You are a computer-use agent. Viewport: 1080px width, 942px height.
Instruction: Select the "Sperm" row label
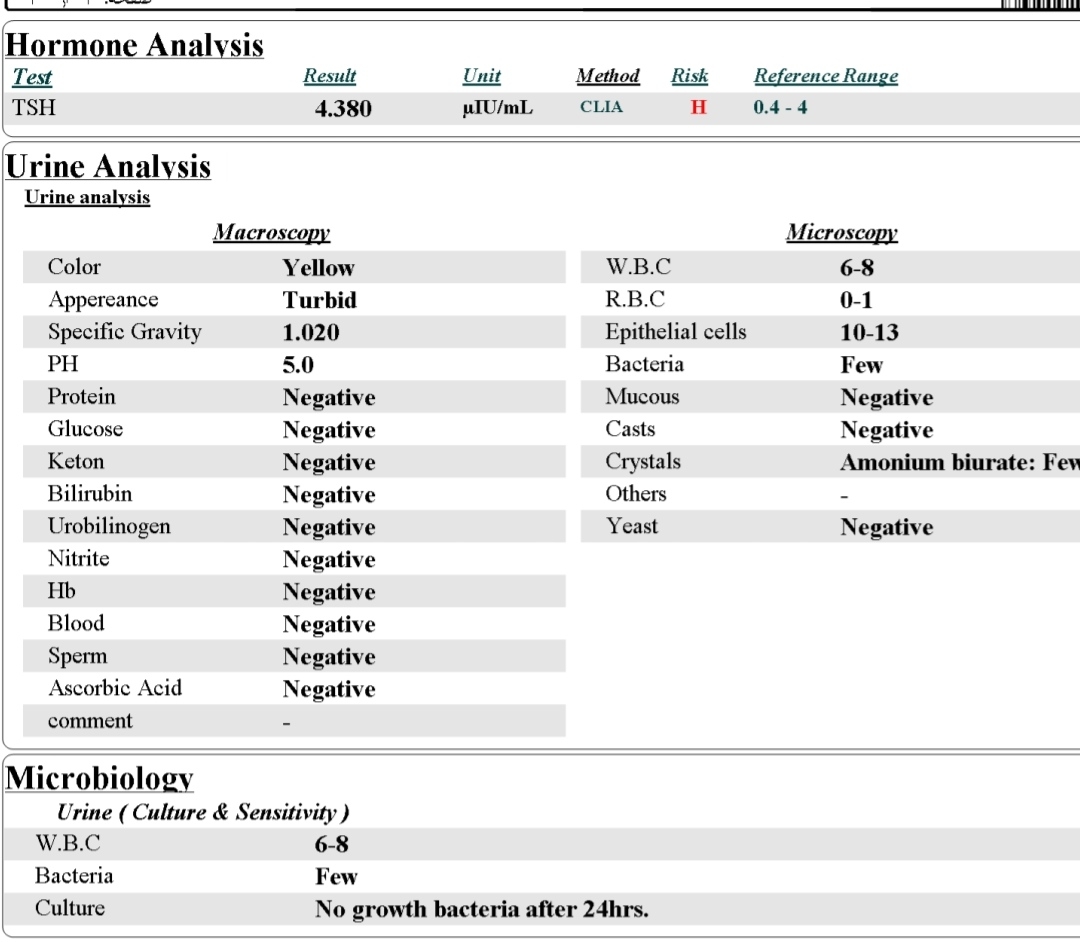77,657
